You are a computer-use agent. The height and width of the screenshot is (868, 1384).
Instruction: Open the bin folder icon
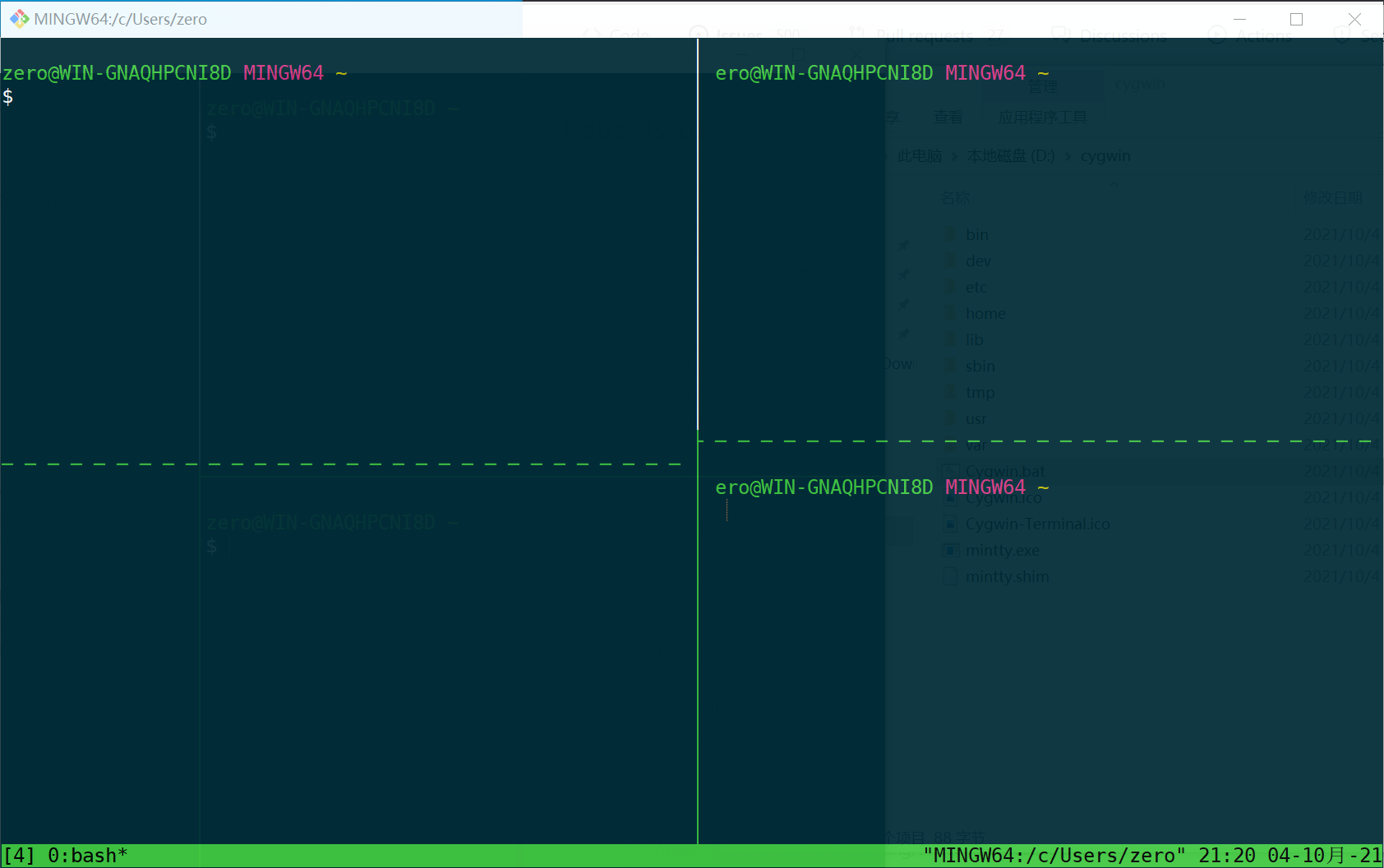[950, 234]
